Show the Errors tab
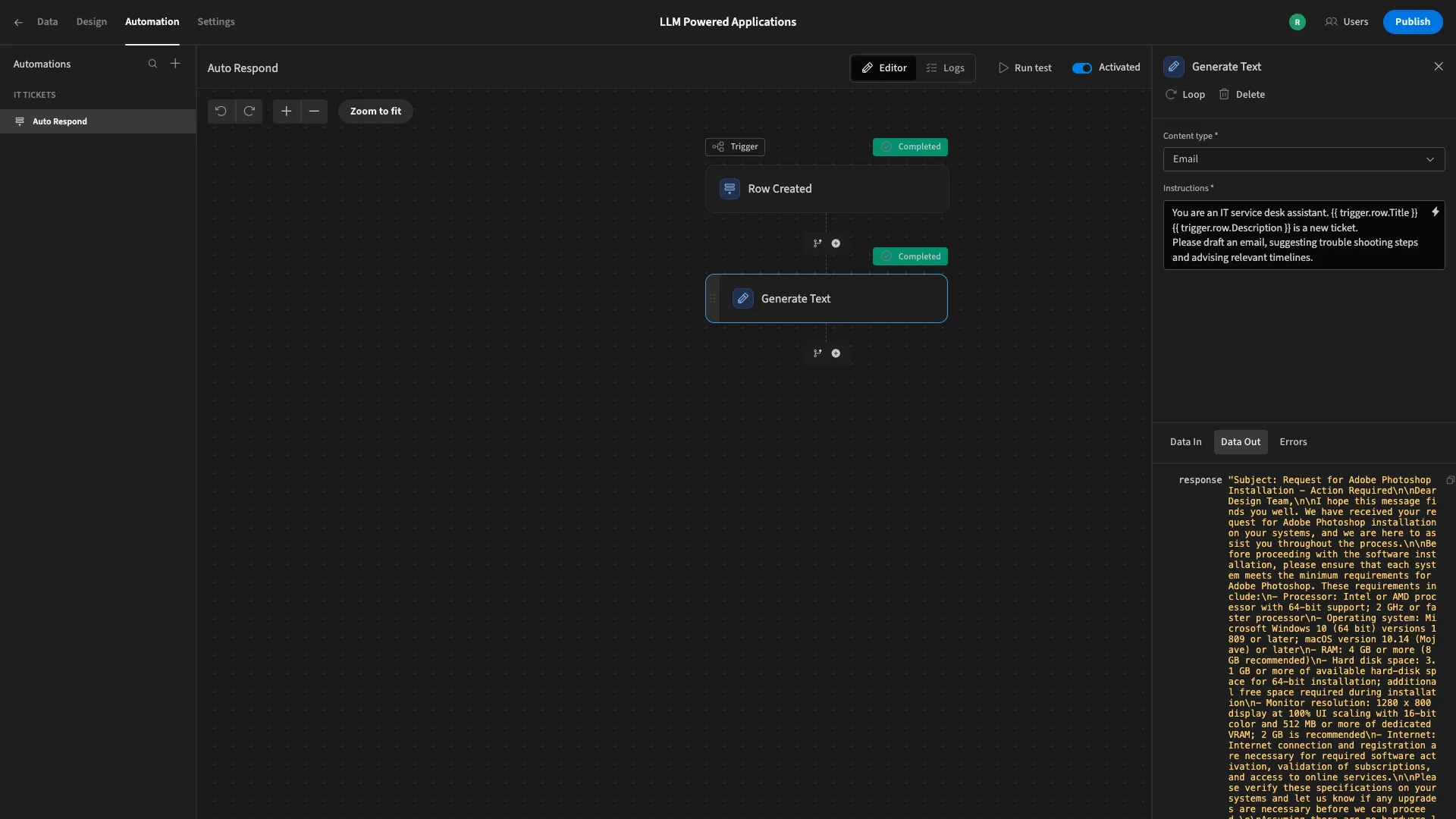Image resolution: width=1456 pixels, height=819 pixels. 1293,442
